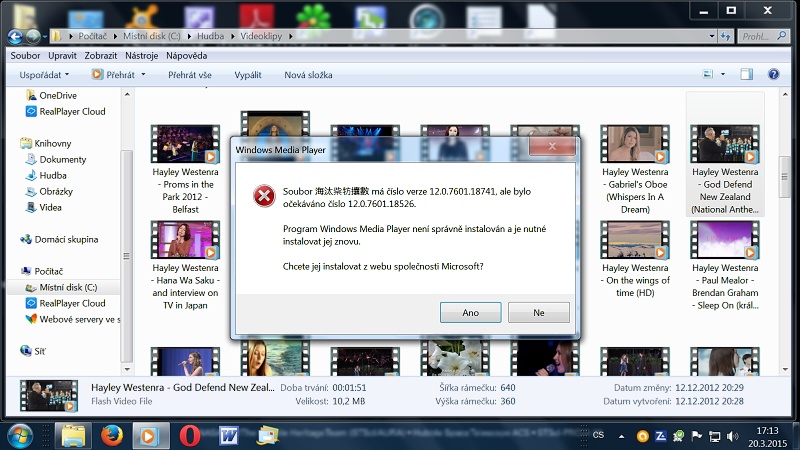The width and height of the screenshot is (800, 450).
Task: Click file list vertical scrollbar thumb
Action: click(785, 177)
